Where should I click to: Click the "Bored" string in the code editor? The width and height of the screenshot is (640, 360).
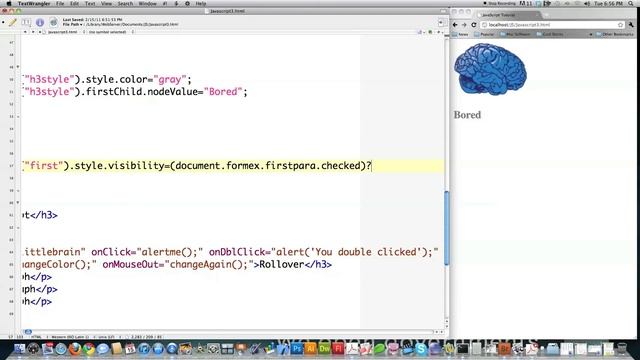point(223,92)
